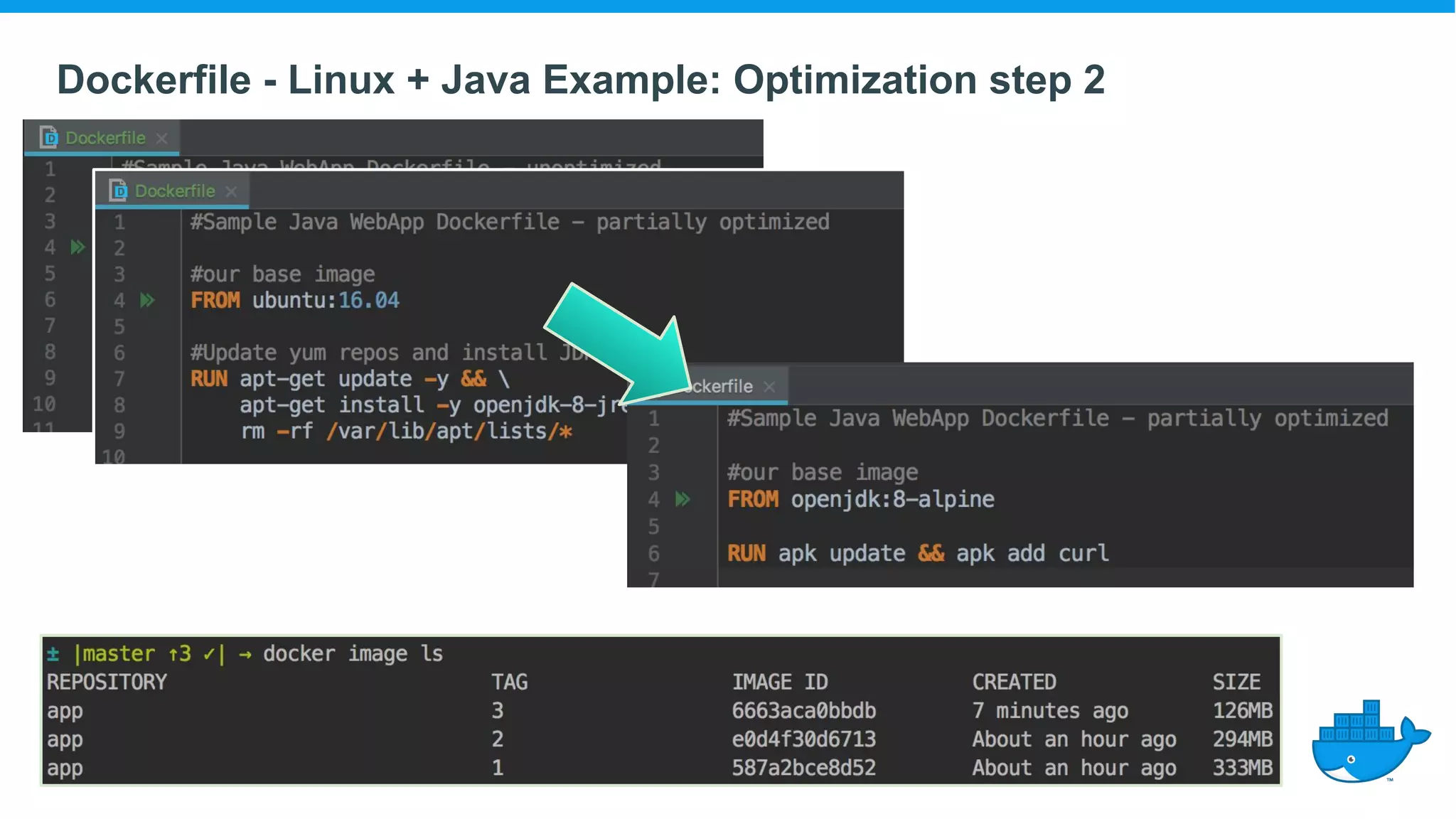Screen dimensions: 1456x819
Task: Click size value 126MB
Action: (1243, 710)
